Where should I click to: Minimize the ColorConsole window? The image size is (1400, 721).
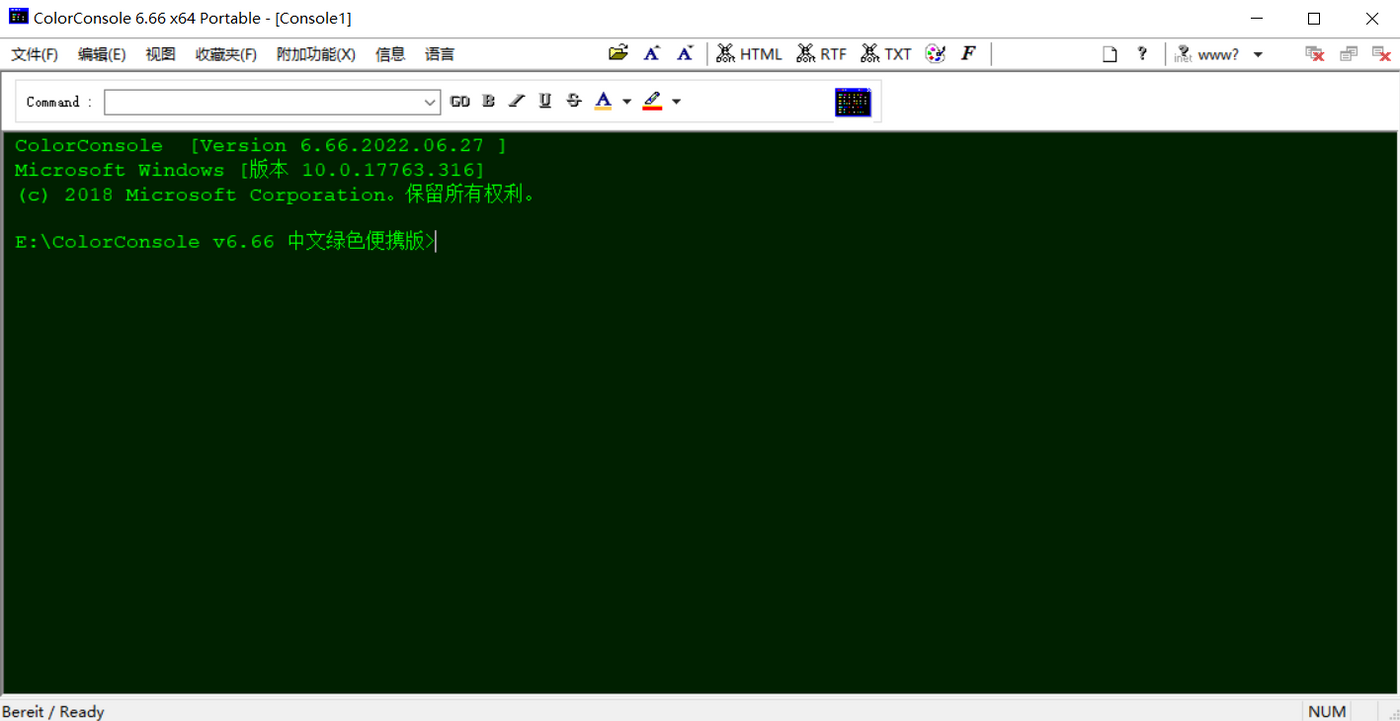tap(1256, 18)
